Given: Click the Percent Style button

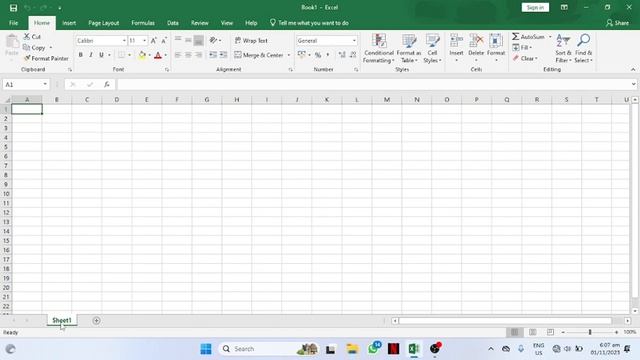Looking at the screenshot, I should pyautogui.click(x=318, y=55).
